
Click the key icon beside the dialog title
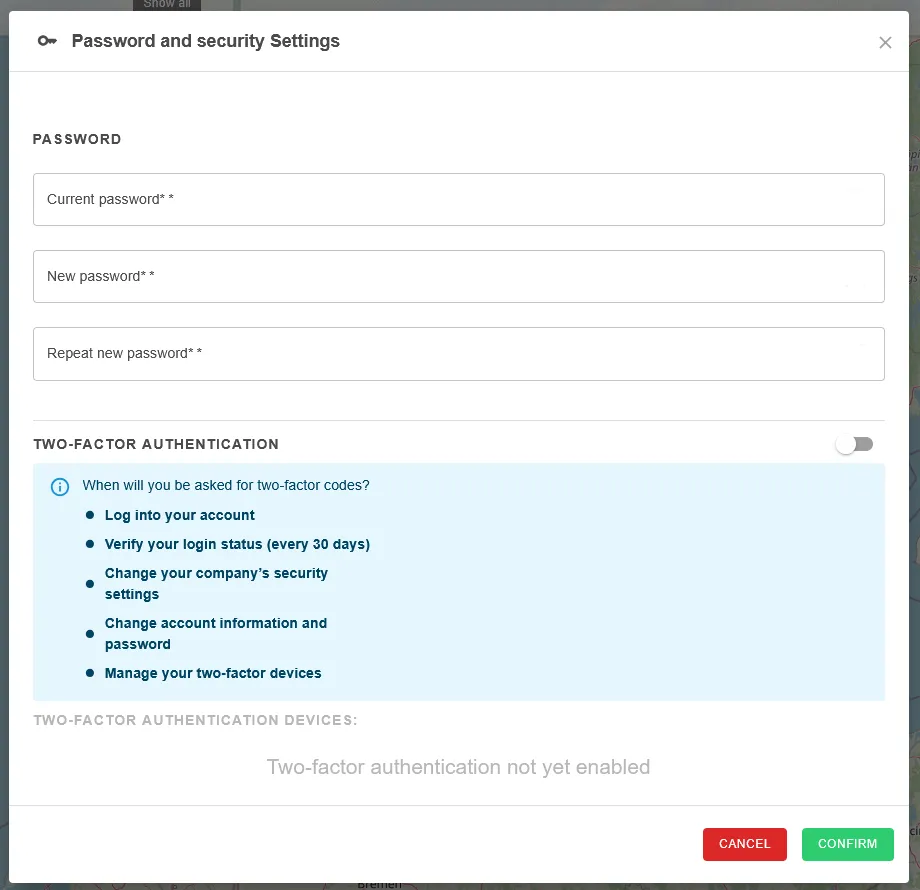pyautogui.click(x=47, y=41)
